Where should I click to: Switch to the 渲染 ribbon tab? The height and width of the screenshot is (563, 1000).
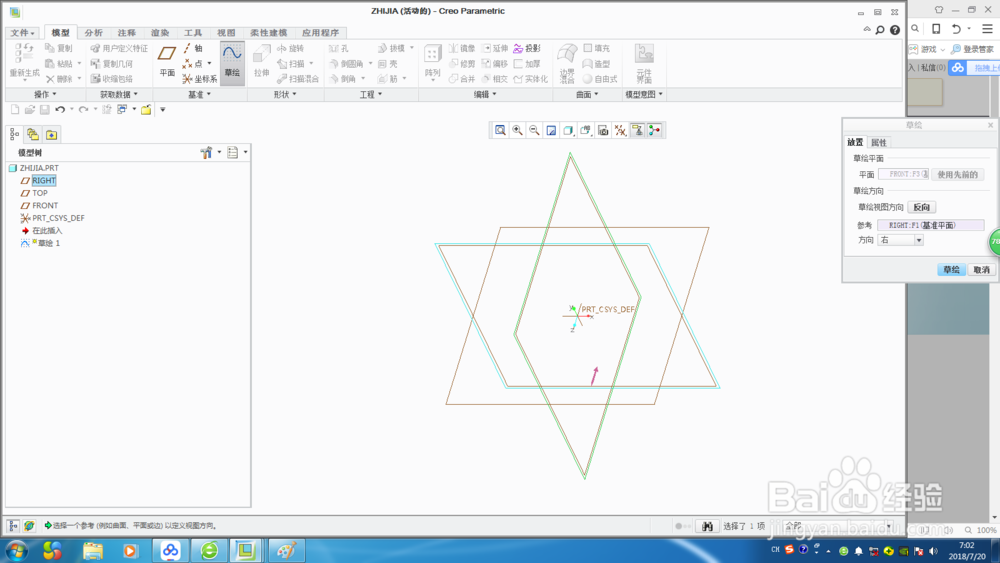tap(159, 33)
